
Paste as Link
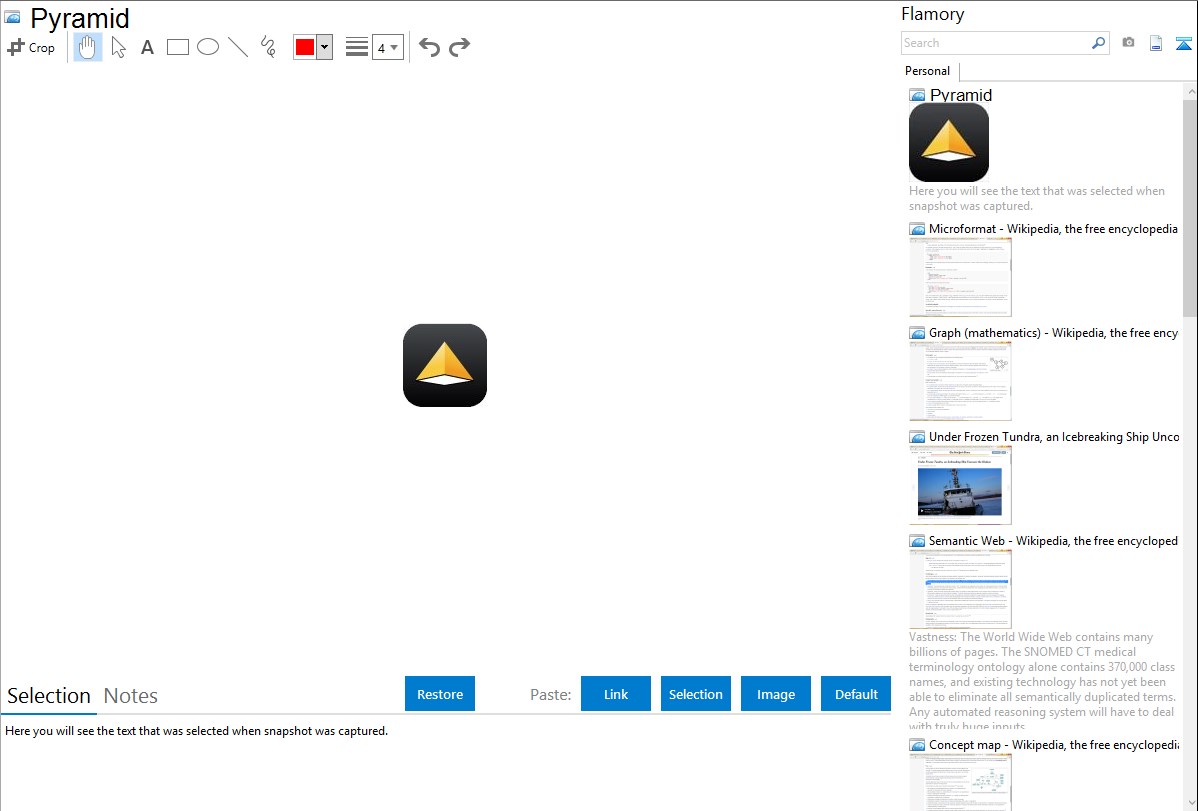pyautogui.click(x=616, y=694)
